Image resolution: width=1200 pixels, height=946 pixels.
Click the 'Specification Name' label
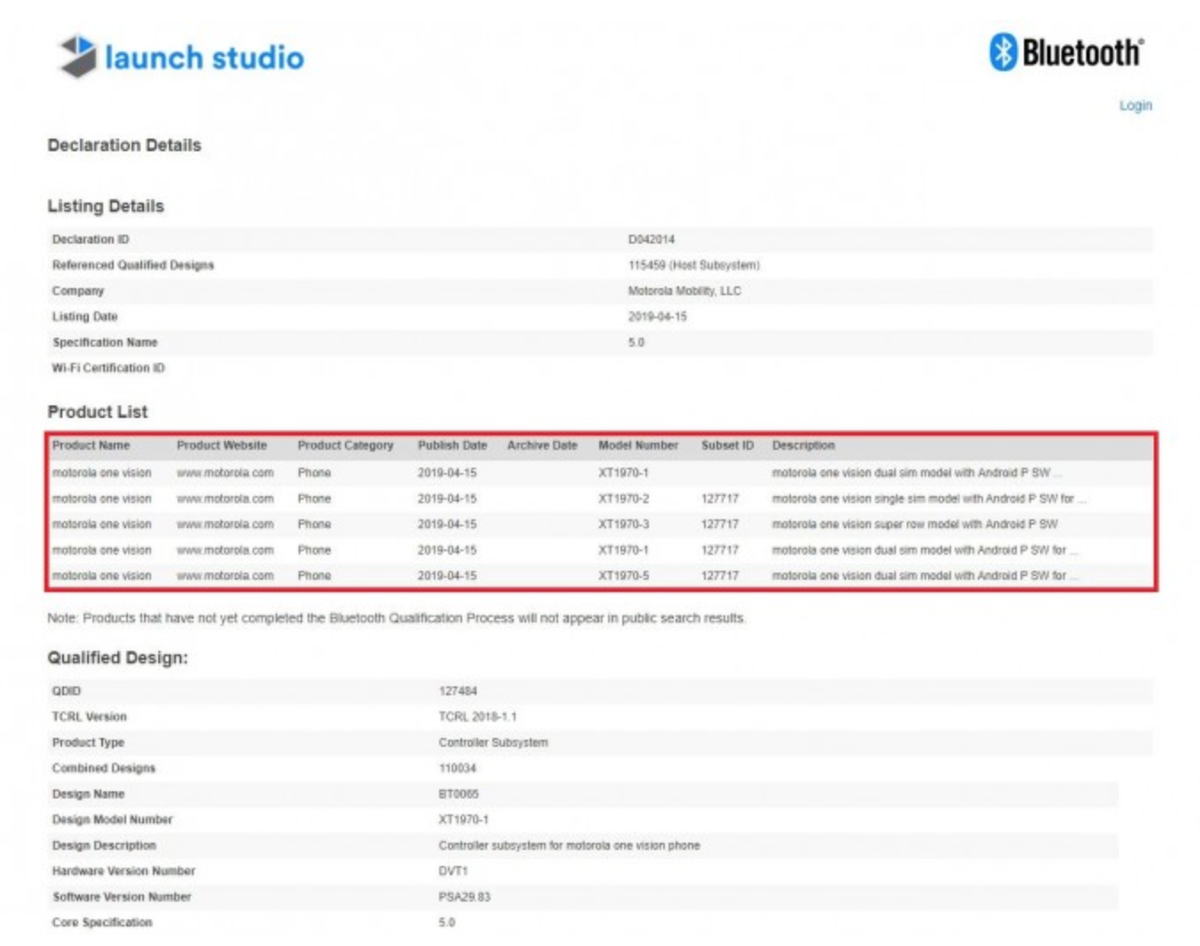click(x=105, y=343)
